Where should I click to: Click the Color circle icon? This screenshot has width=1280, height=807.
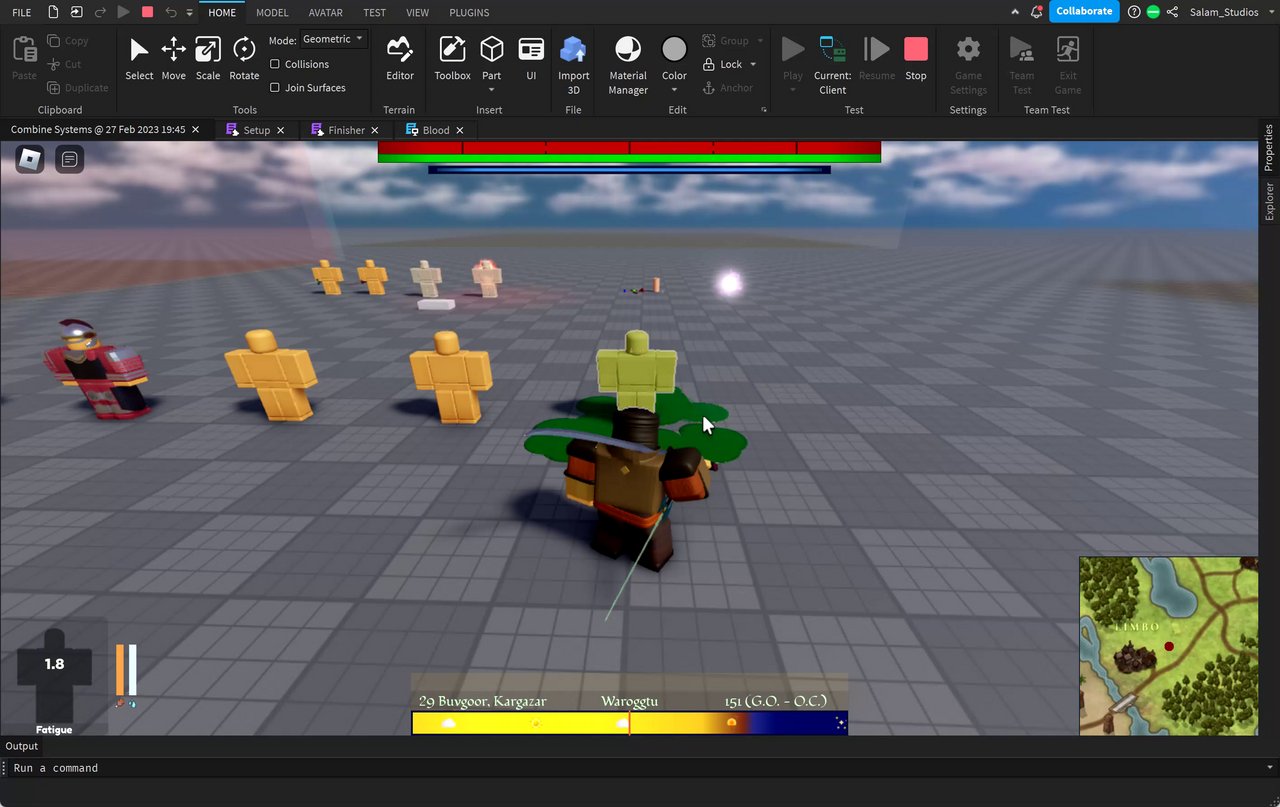pos(675,49)
